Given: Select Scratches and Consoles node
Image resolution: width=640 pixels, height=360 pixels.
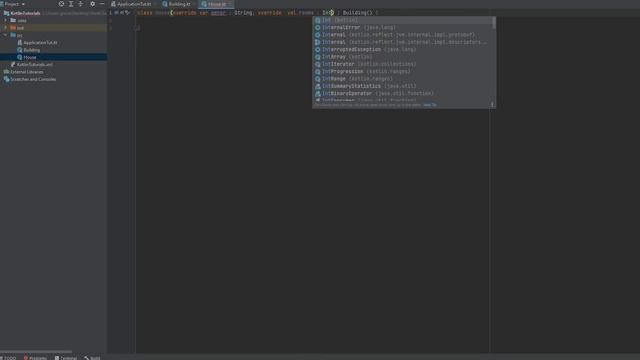Looking at the screenshot, I should pyautogui.click(x=33, y=79).
